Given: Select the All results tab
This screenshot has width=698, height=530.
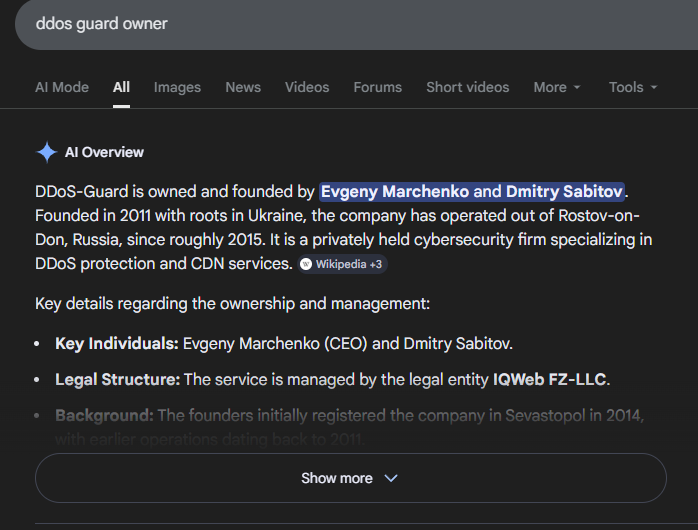Looking at the screenshot, I should tap(121, 87).
